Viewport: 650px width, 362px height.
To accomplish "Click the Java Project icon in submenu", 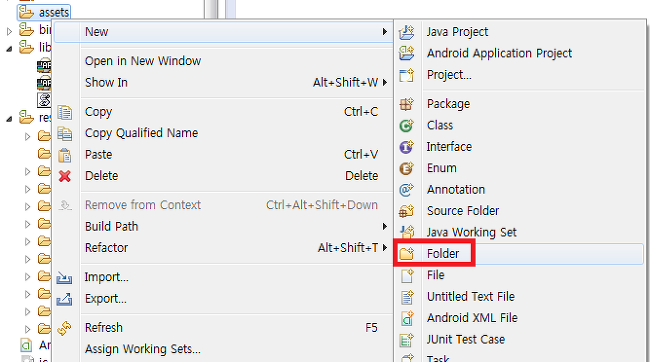I will pos(406,32).
